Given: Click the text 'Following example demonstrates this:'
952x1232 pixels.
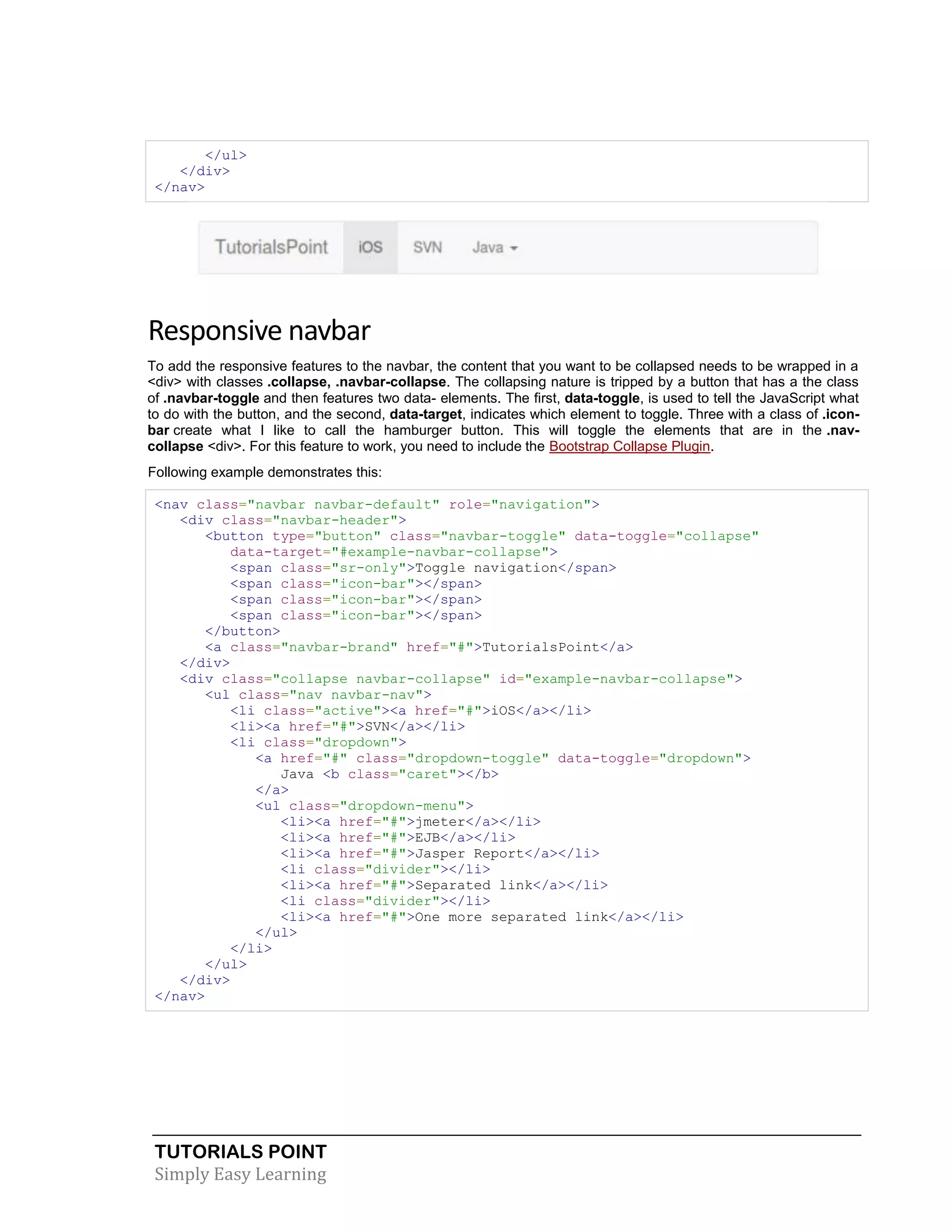Looking at the screenshot, I should tap(264, 472).
